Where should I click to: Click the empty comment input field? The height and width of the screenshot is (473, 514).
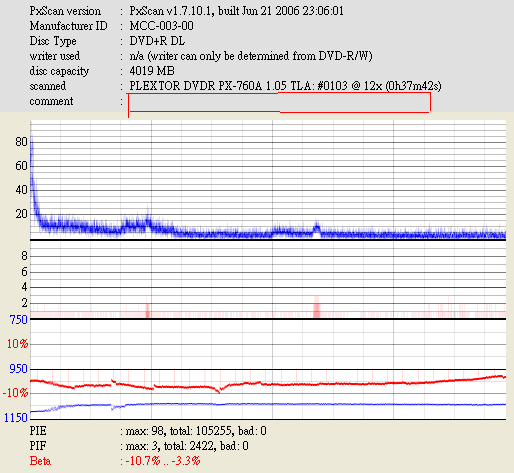pyautogui.click(x=279, y=102)
